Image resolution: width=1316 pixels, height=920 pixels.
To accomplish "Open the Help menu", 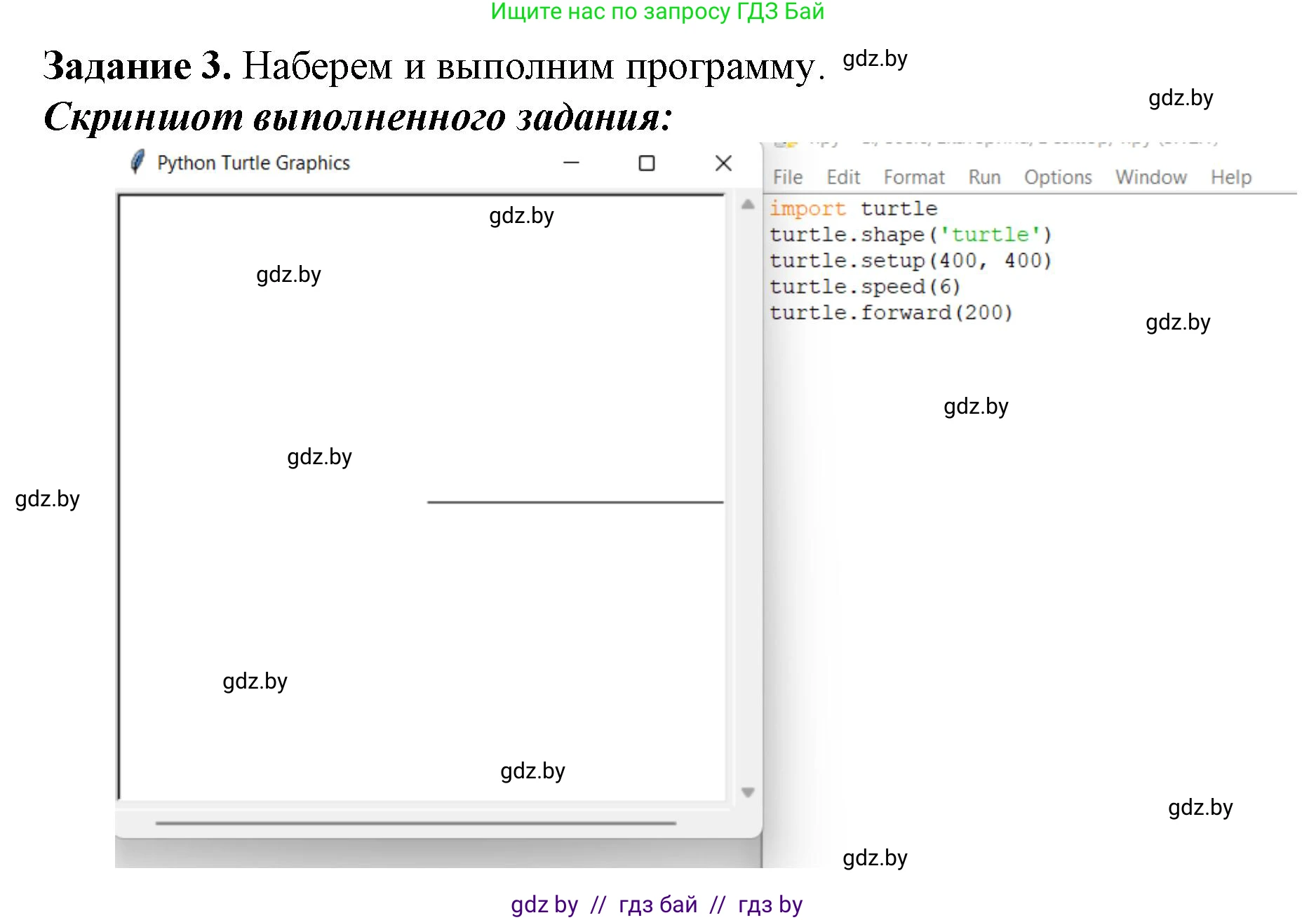I will 1230,177.
